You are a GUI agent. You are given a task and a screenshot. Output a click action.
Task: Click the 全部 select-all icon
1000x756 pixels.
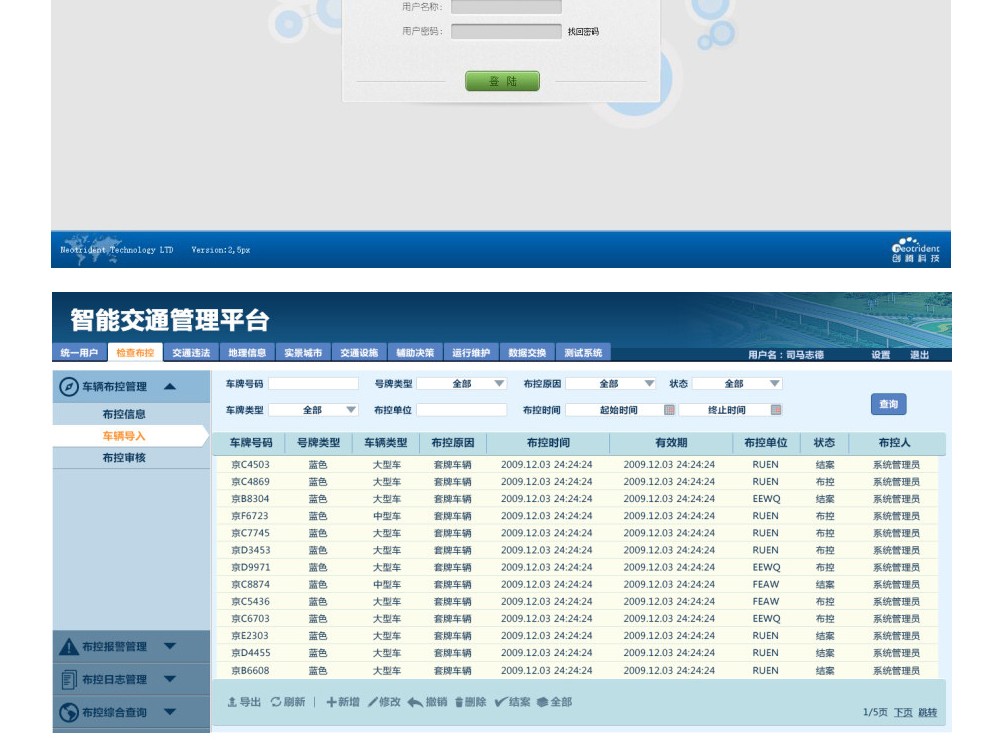click(x=543, y=702)
